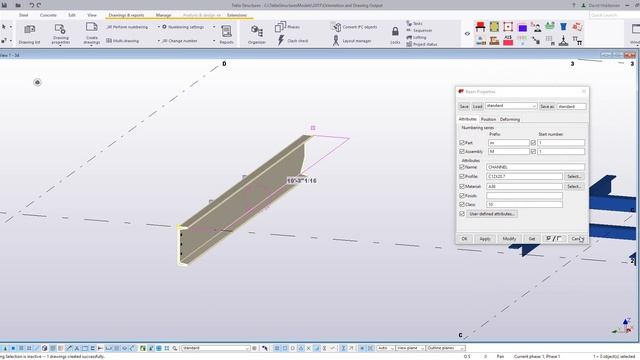Click the selection arrow tool at ribbon left
The width and height of the screenshot is (640, 360).
[x=4, y=27]
